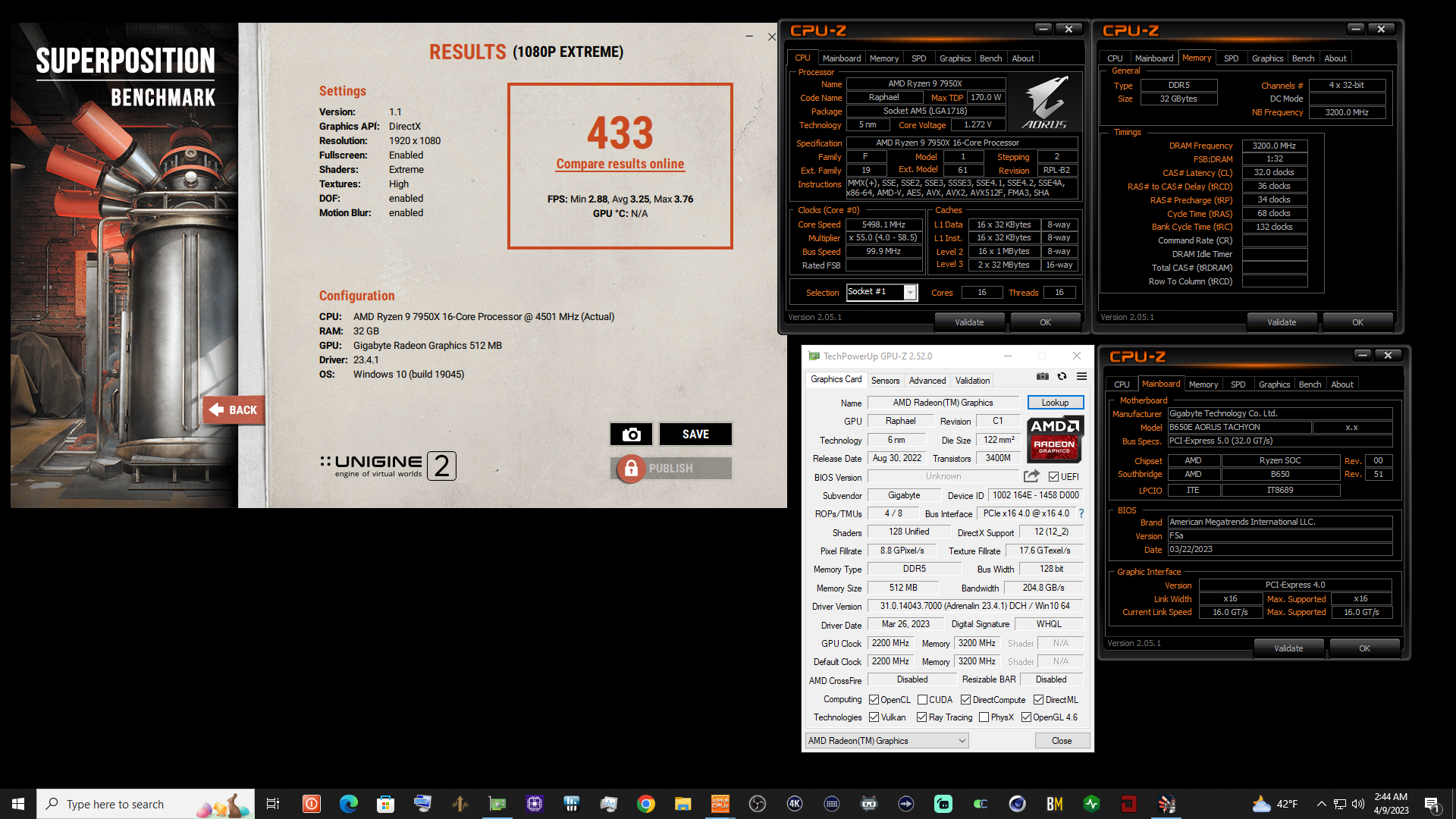Viewport: 1456px width, 819px height.
Task: Toggle the Ray Tracing checkbox
Action: (x=921, y=717)
